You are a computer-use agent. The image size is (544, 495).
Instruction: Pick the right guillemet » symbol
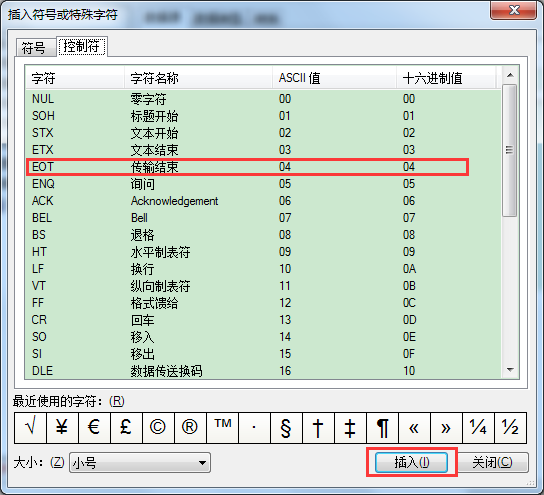(x=446, y=428)
